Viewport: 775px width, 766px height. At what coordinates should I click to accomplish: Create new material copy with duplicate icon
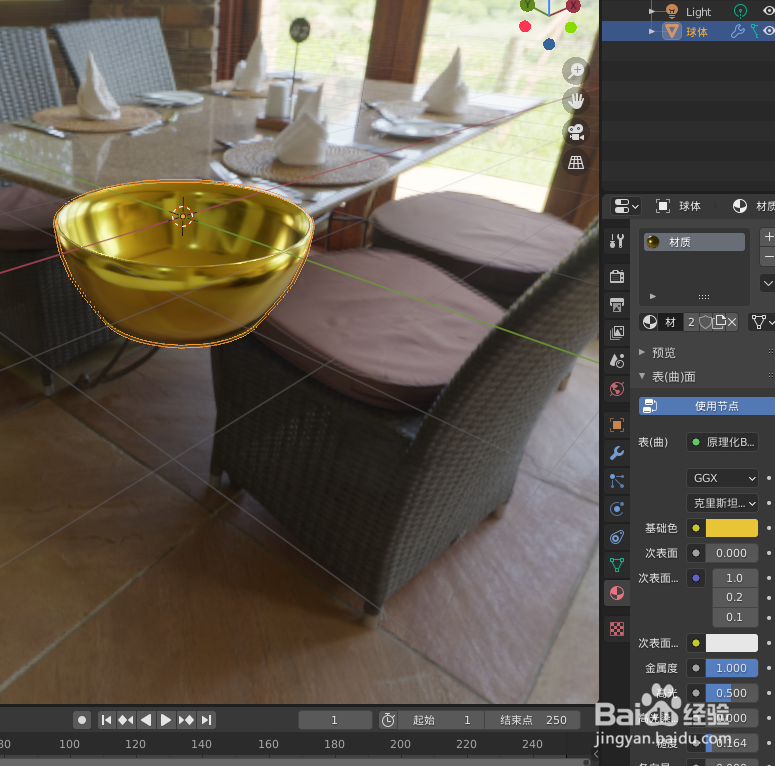(x=720, y=322)
